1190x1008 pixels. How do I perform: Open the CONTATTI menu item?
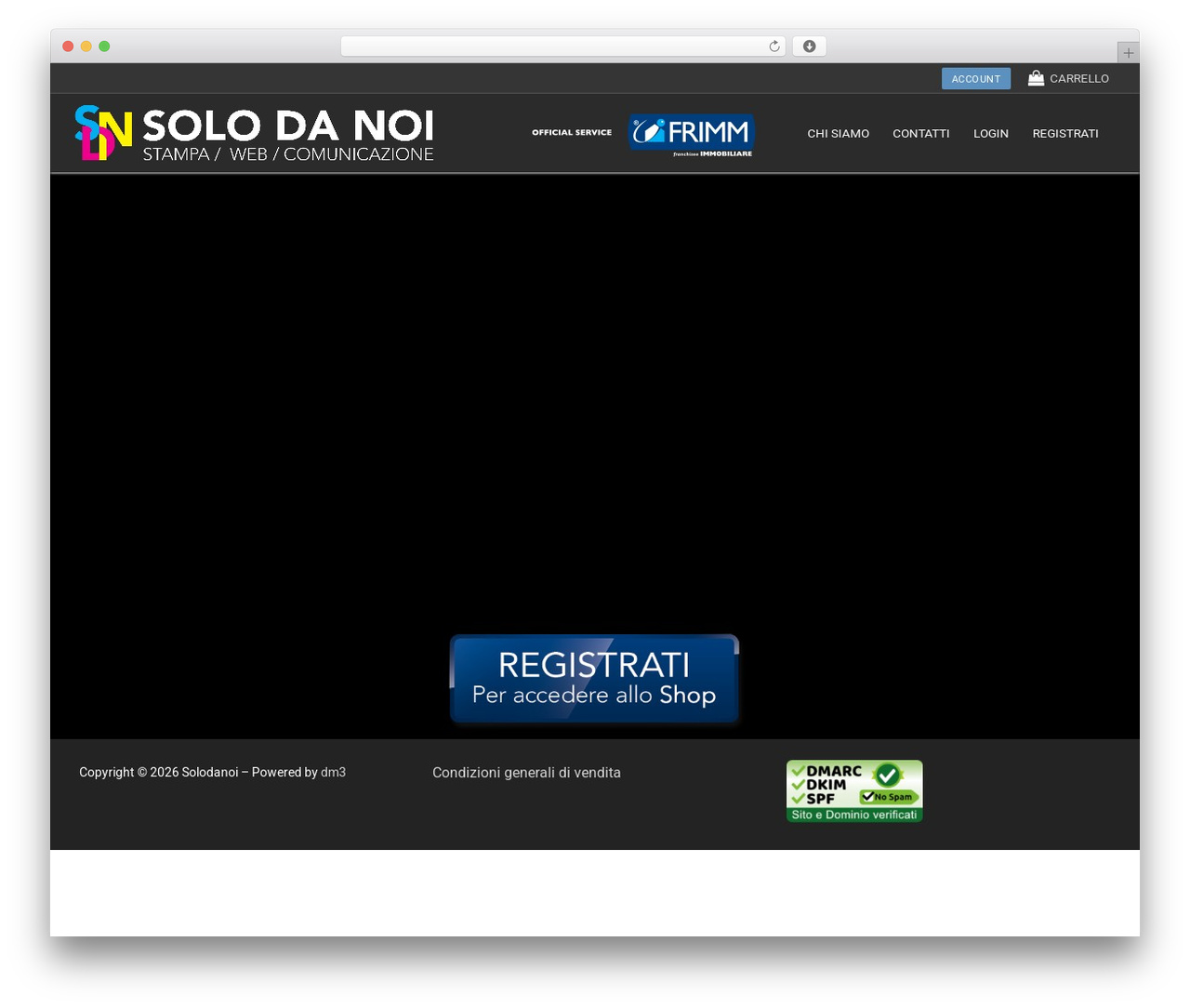pos(920,134)
